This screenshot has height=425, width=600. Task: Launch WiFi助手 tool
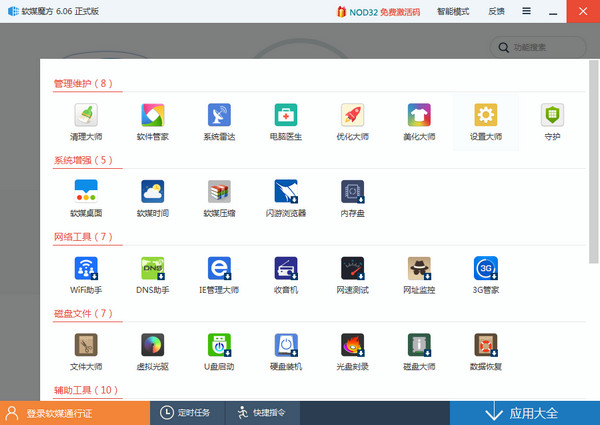tap(86, 275)
